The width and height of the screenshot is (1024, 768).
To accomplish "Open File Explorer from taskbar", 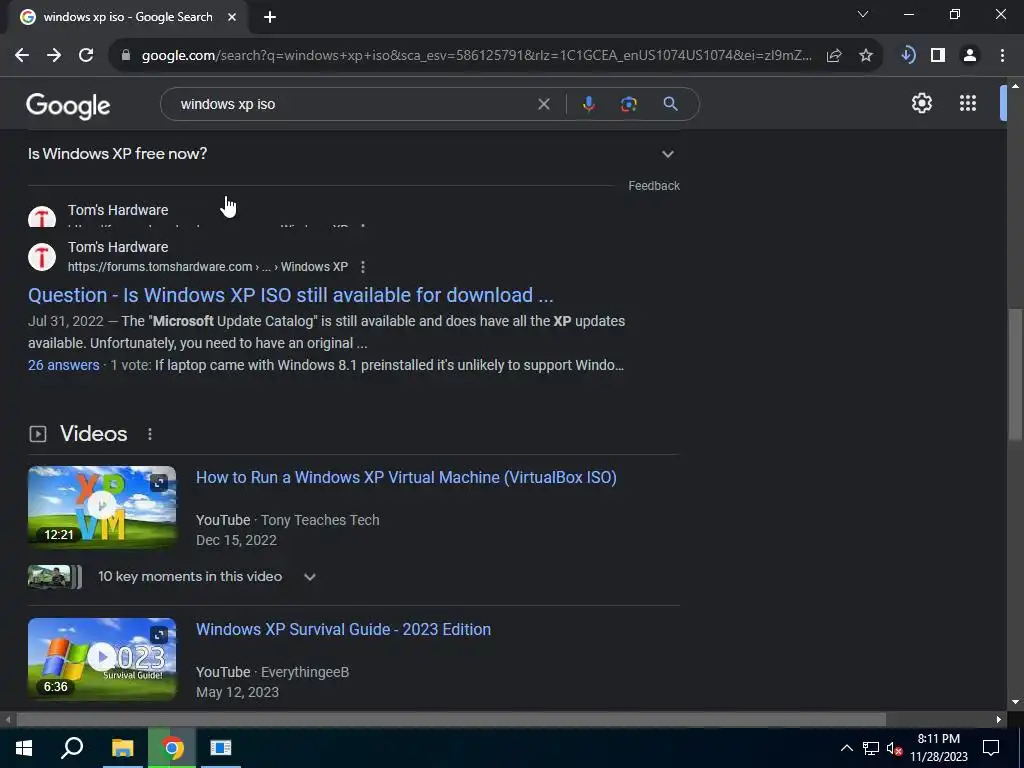I will pyautogui.click(x=122, y=748).
